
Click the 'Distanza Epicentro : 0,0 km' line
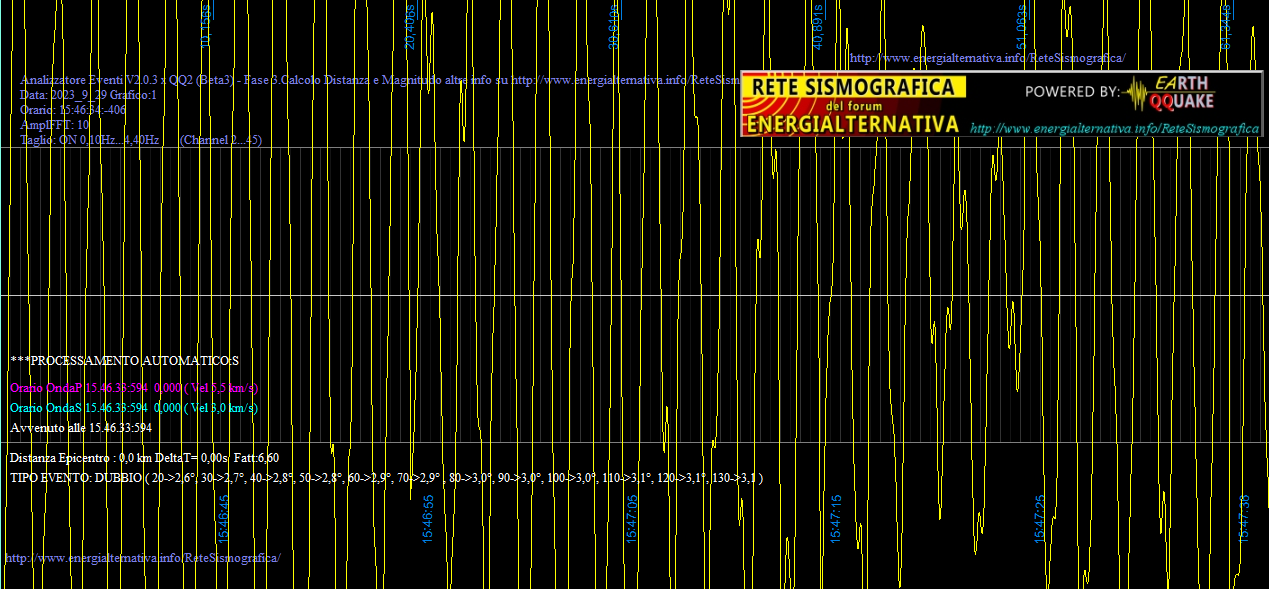pos(144,457)
